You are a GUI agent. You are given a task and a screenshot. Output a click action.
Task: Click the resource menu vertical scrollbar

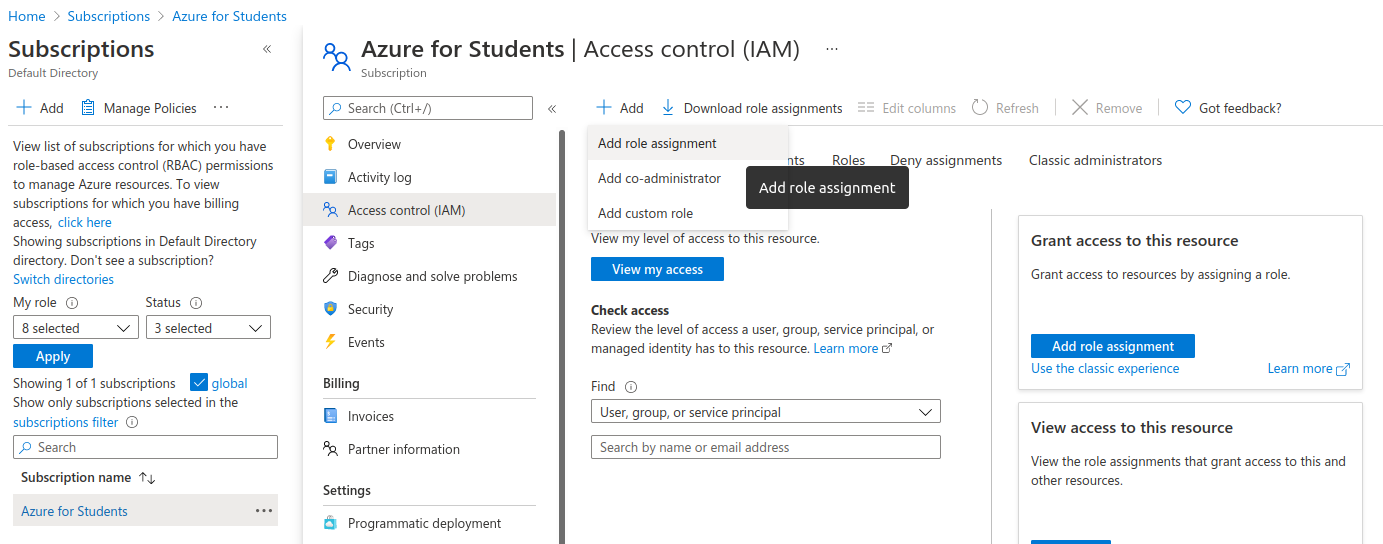[x=561, y=337]
